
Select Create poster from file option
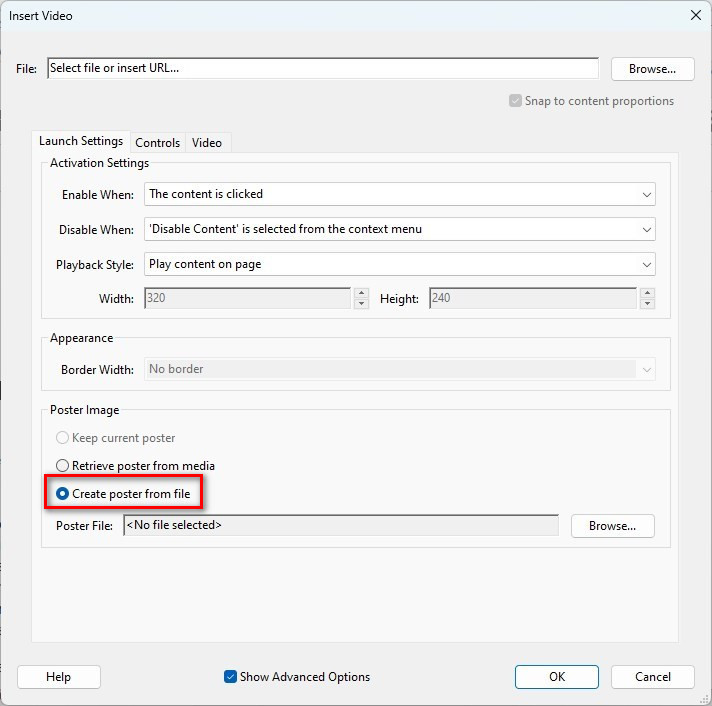pos(63,494)
